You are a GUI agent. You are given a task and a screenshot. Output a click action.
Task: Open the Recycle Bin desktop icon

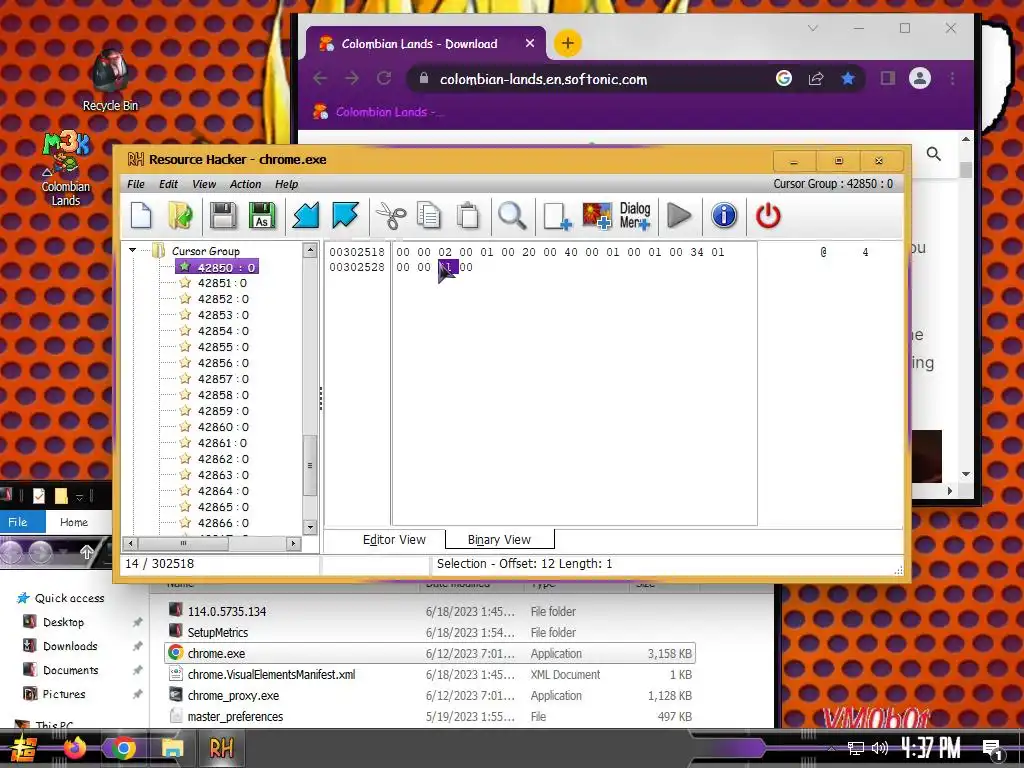pos(110,80)
